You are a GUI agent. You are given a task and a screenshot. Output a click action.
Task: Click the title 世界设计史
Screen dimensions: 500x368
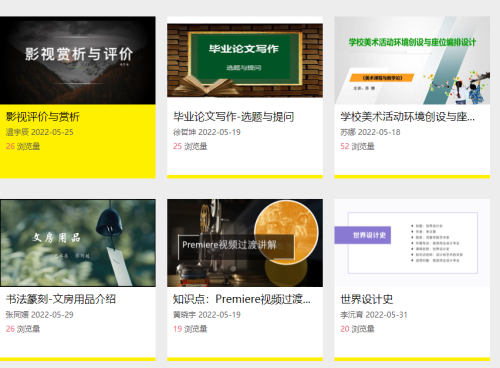(366, 299)
